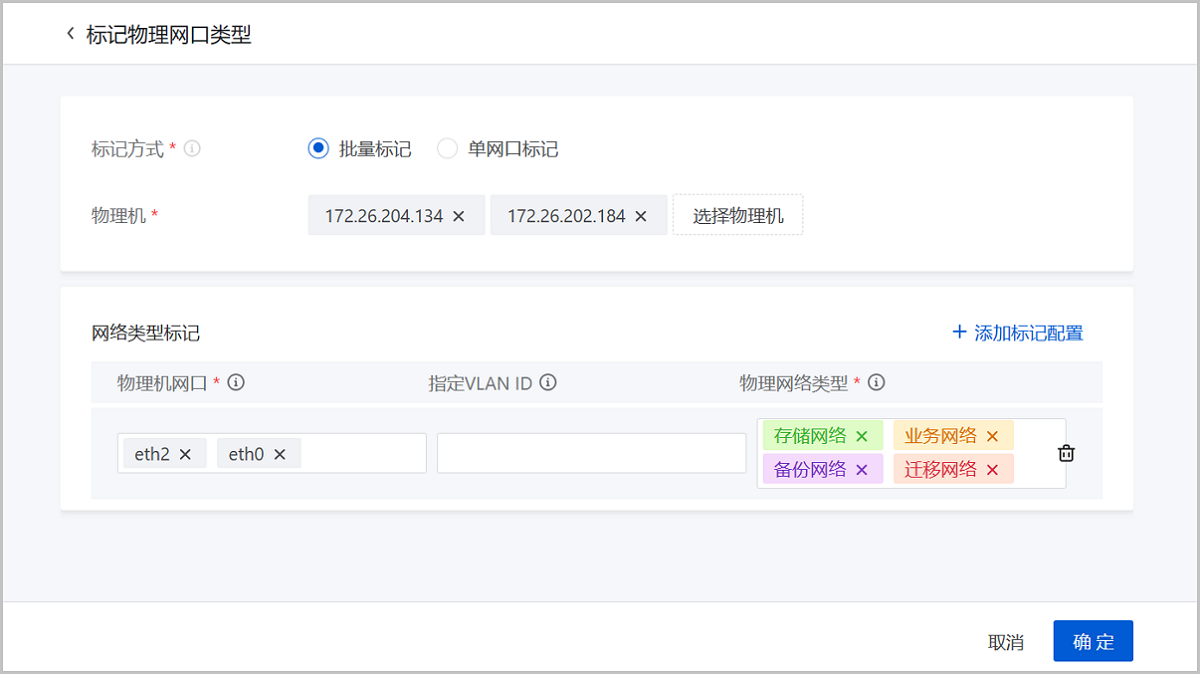This screenshot has height=674, width=1200.
Task: Remove the eth2 interface tag
Action: click(185, 454)
